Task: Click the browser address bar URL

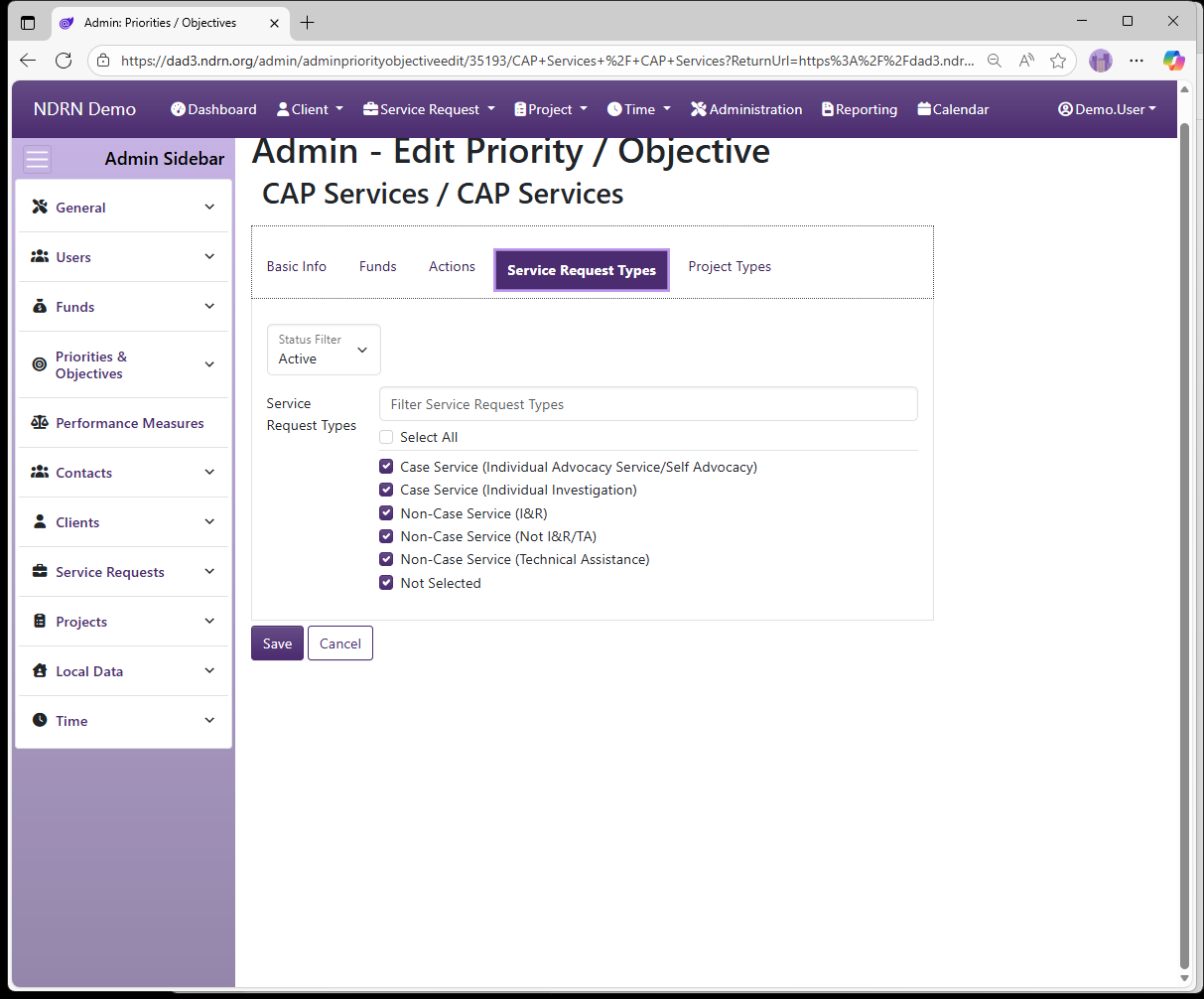Action: (x=546, y=61)
